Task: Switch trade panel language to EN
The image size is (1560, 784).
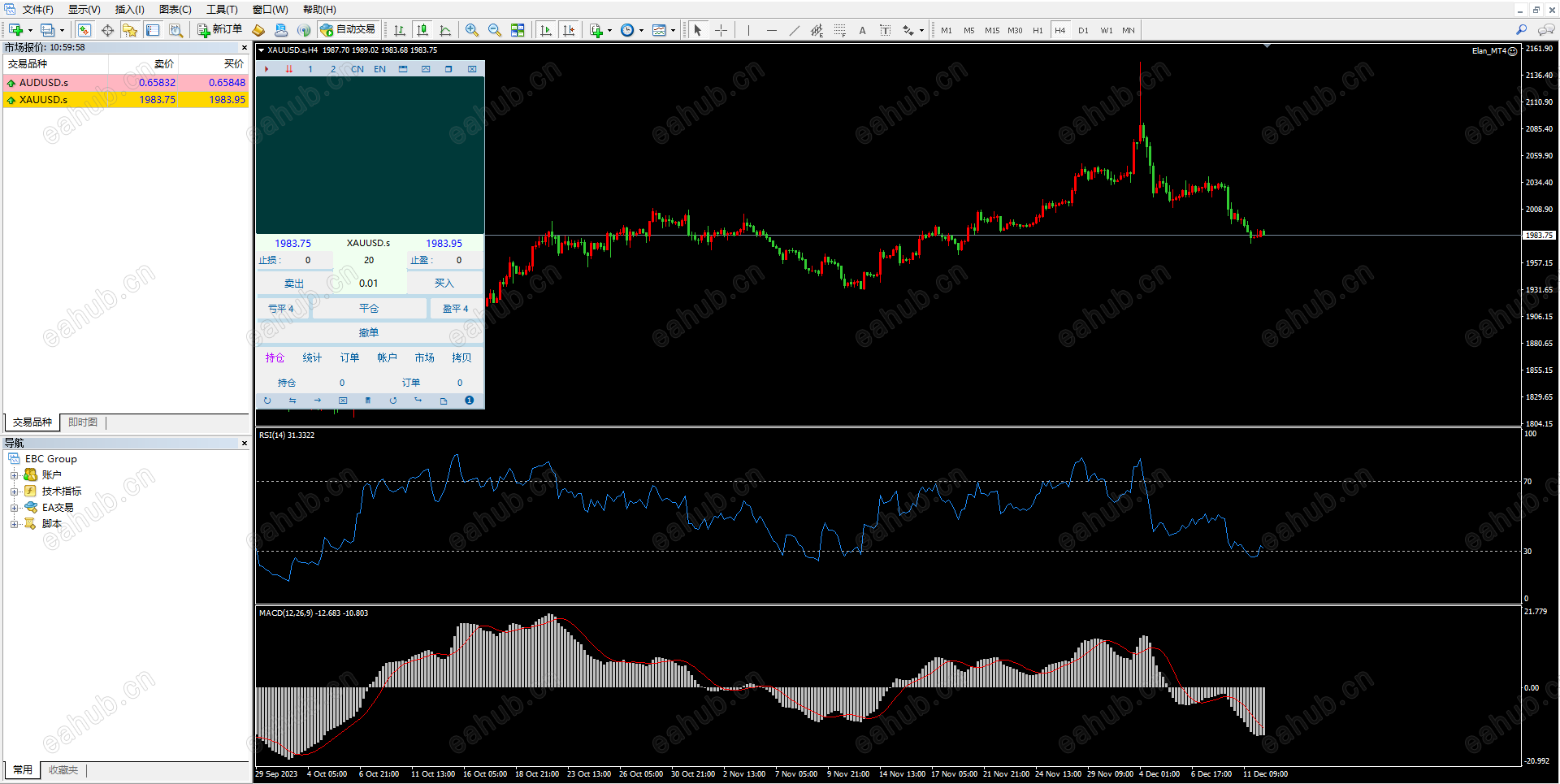Action: pyautogui.click(x=379, y=70)
